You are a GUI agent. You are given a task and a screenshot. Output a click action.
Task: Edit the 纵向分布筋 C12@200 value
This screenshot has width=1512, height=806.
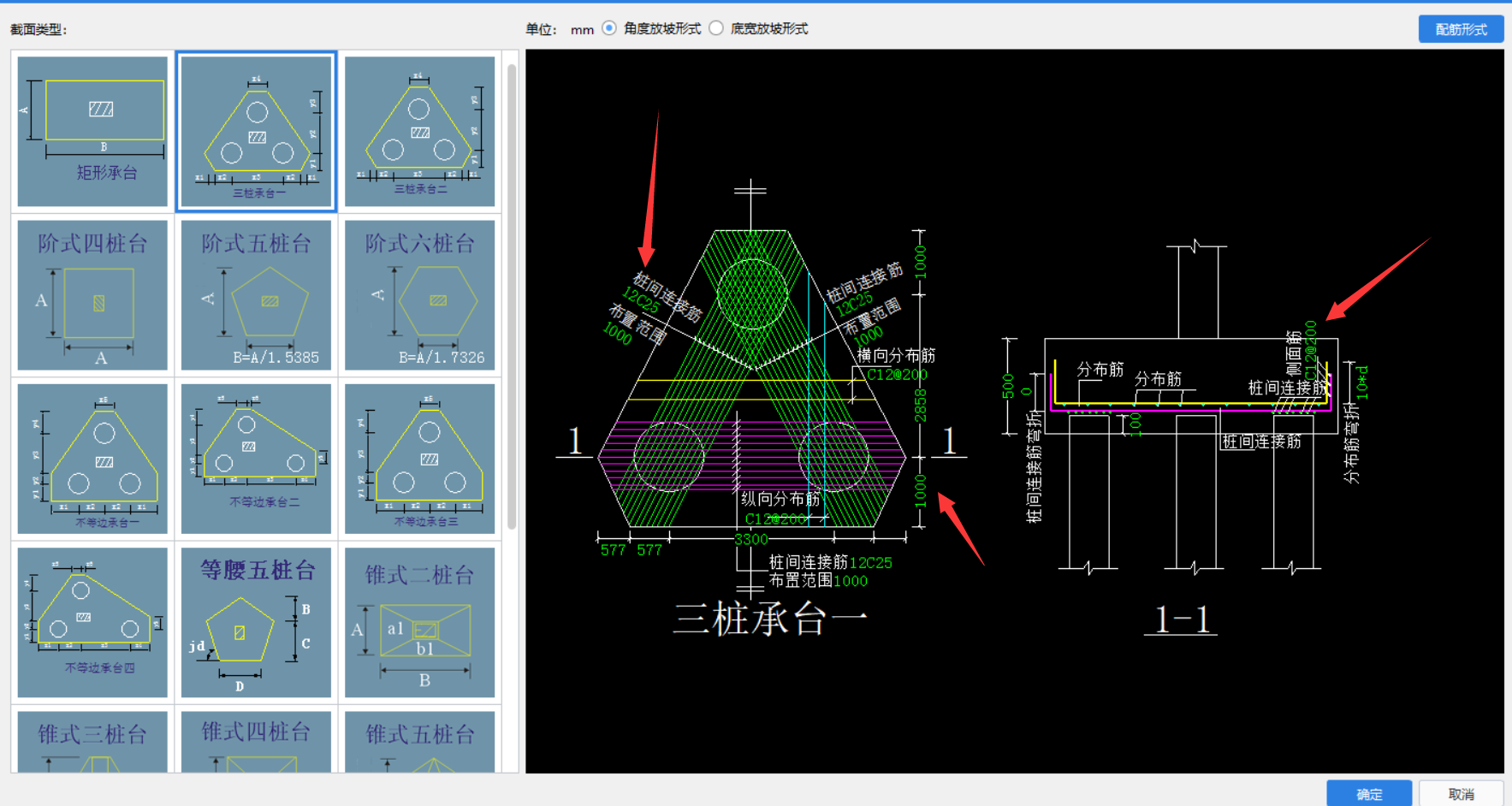[774, 519]
